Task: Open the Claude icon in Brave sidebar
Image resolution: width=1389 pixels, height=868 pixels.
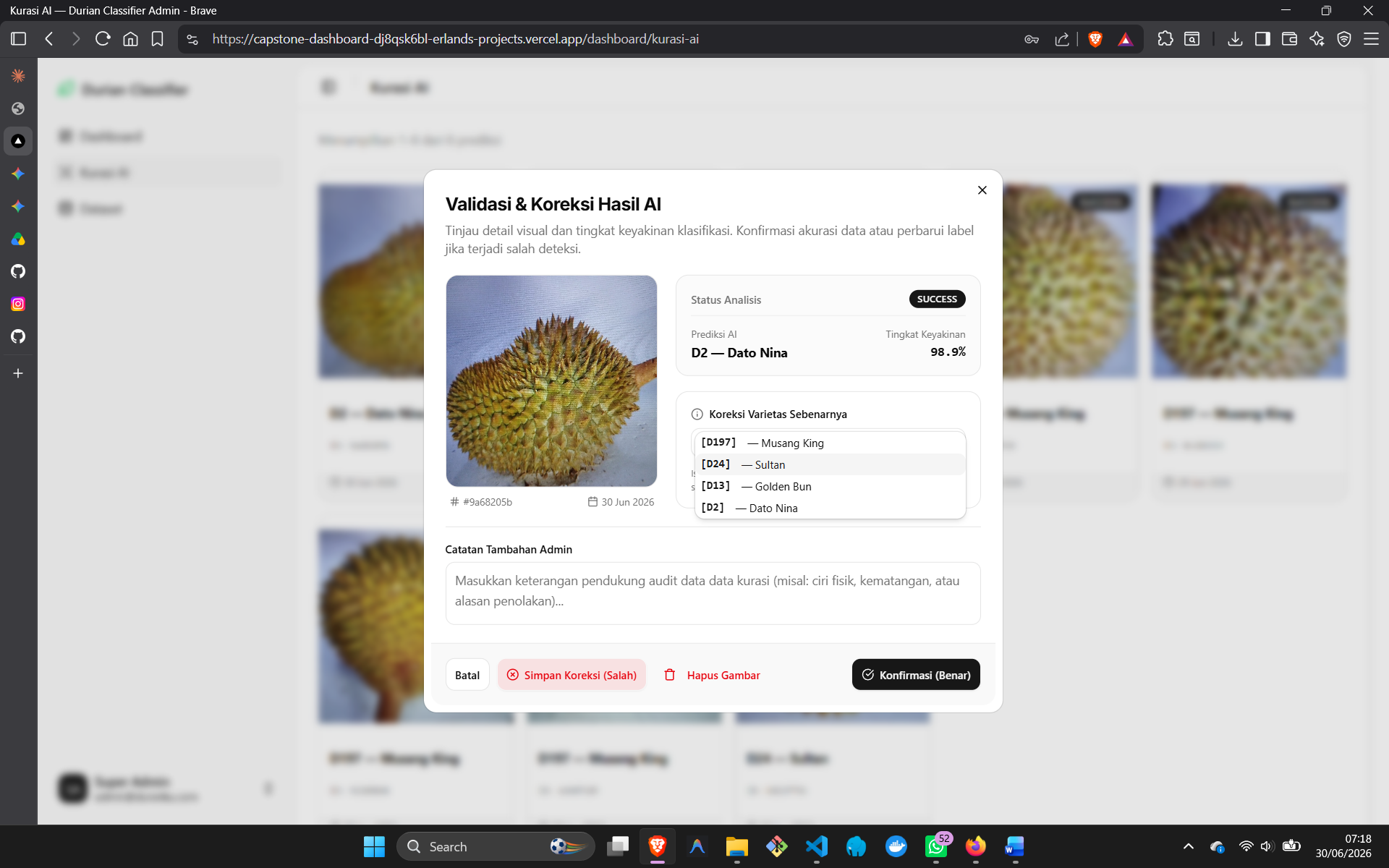Action: point(18,76)
